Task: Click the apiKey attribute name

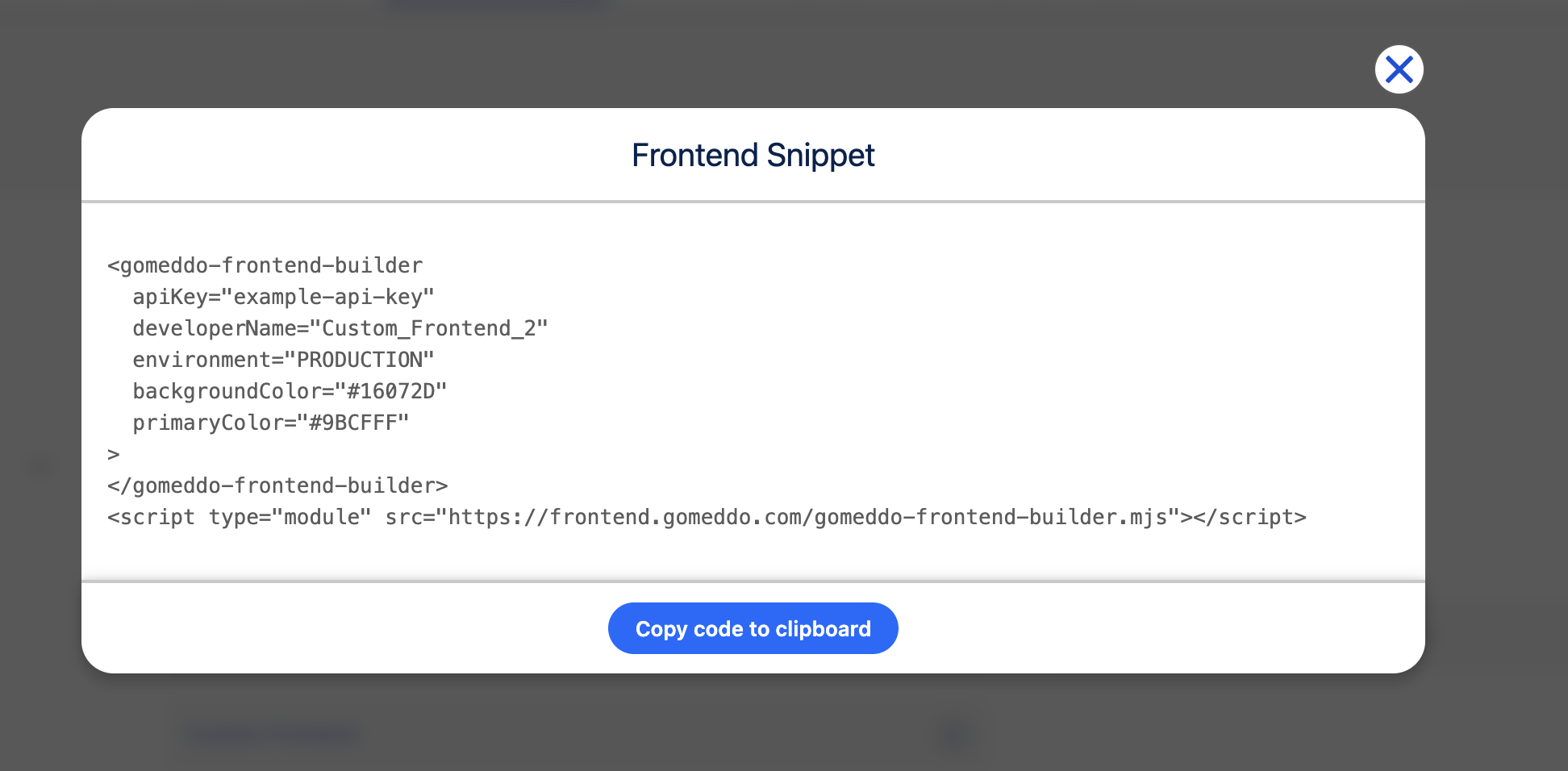Action: pos(170,297)
